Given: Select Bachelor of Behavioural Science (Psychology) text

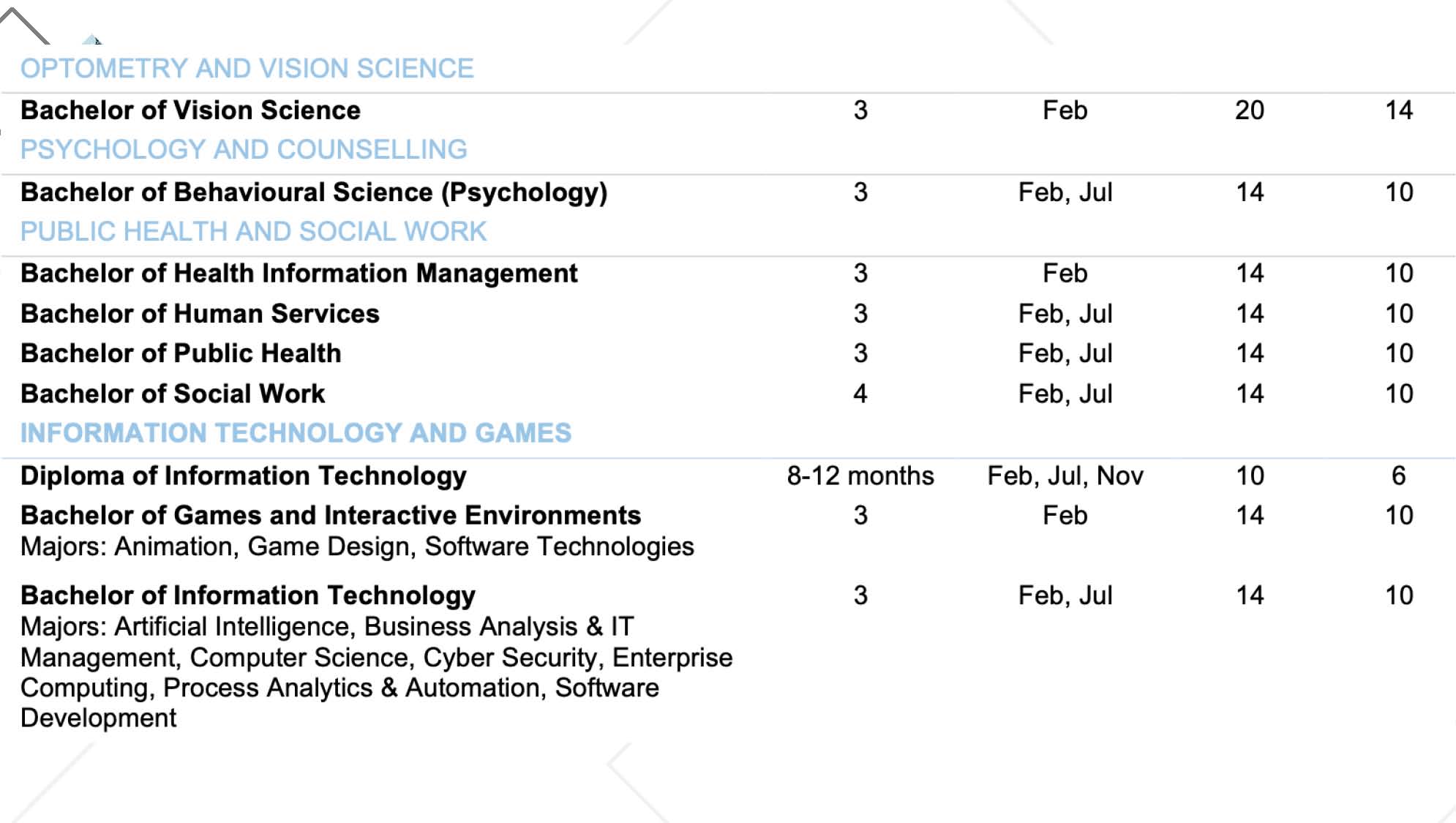Looking at the screenshot, I should [x=314, y=192].
